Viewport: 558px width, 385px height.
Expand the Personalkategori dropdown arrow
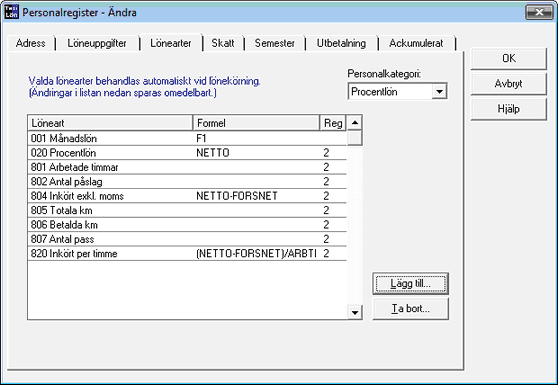click(x=439, y=92)
